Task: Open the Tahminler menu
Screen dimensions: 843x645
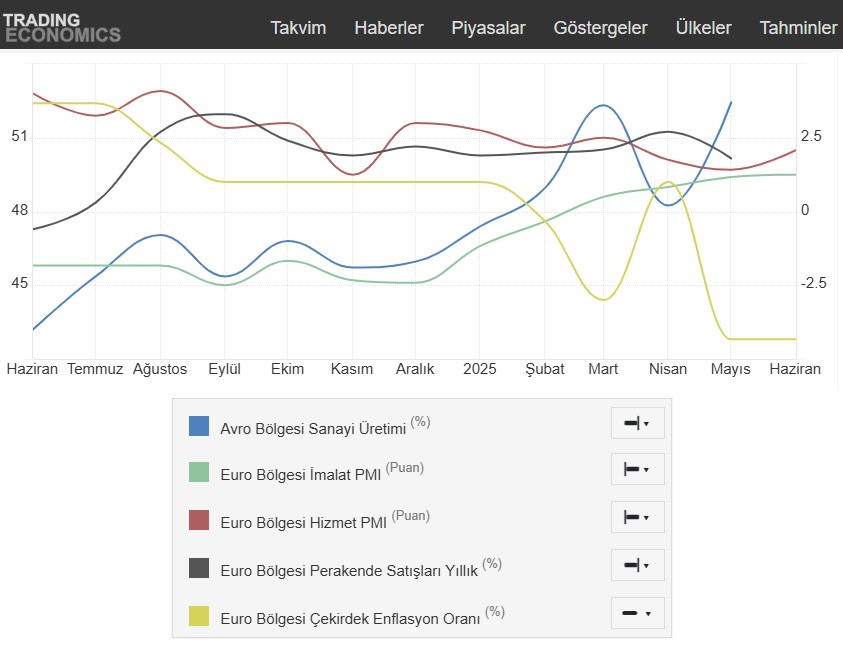Action: tap(798, 28)
